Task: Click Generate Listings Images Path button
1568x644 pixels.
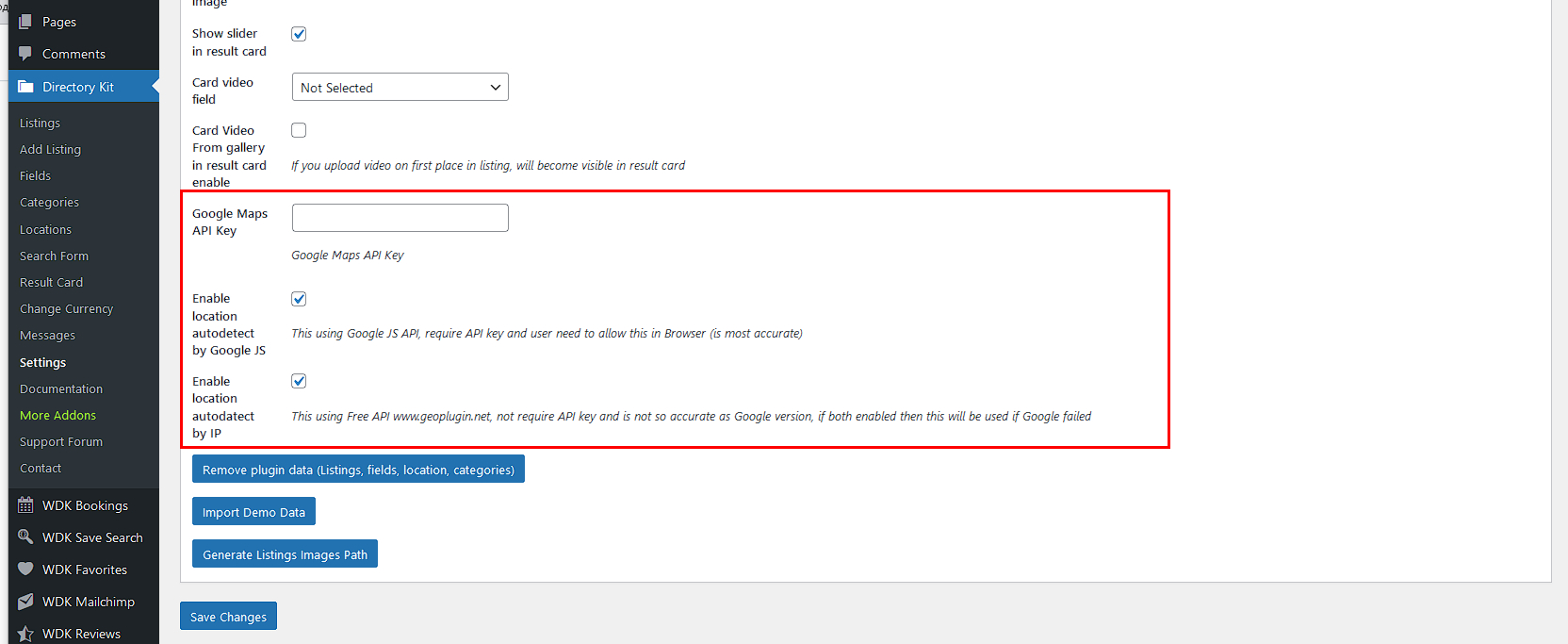Action: (285, 554)
